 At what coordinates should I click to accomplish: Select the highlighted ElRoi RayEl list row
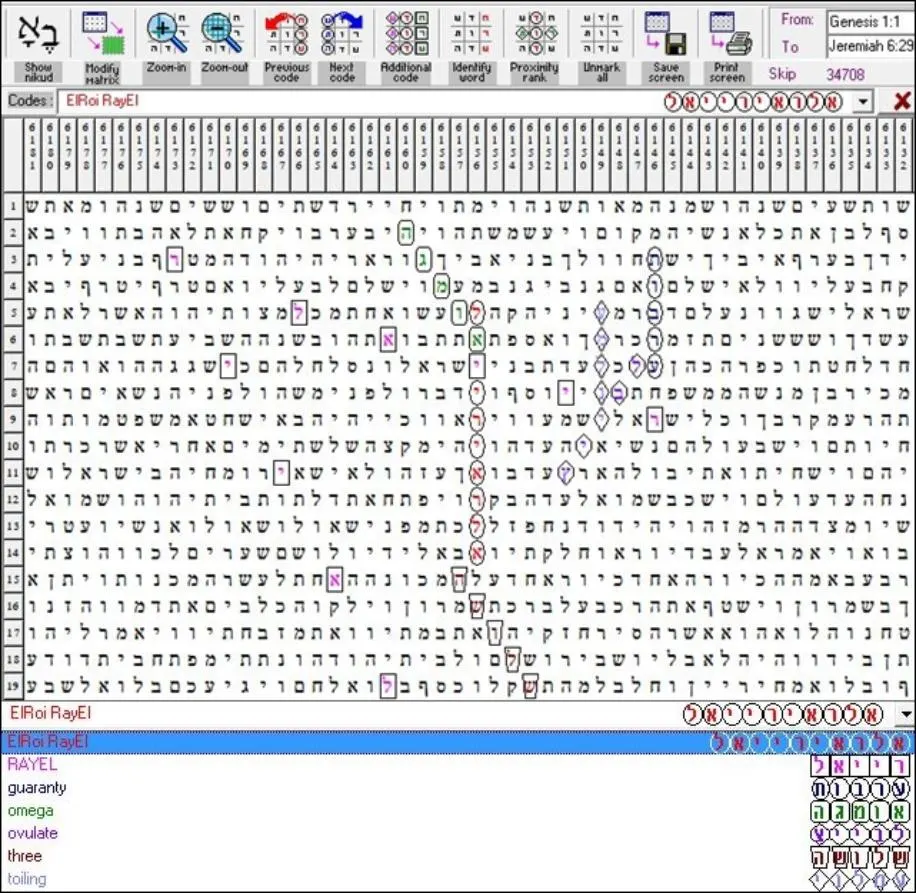(x=458, y=742)
